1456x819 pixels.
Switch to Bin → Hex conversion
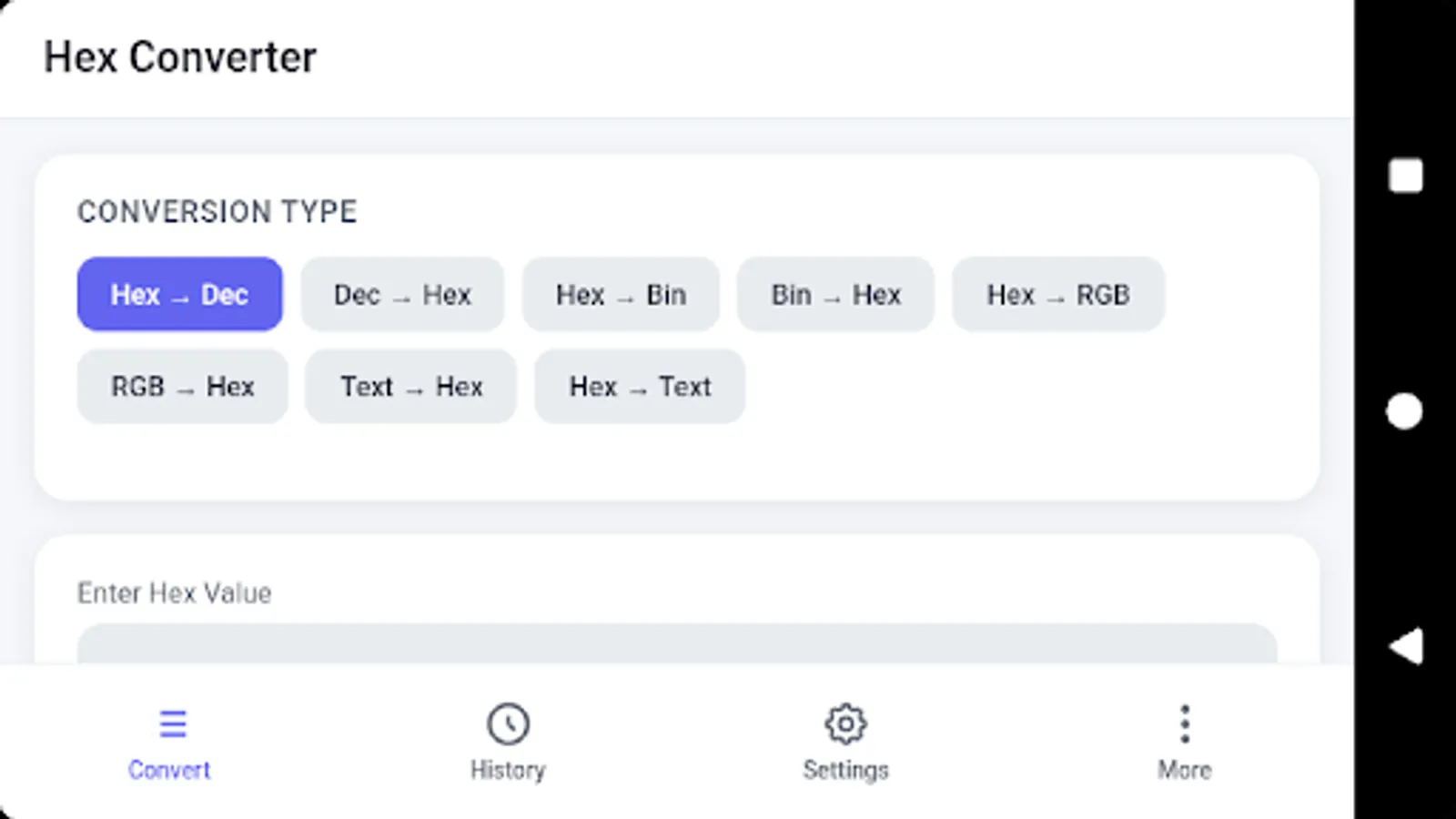[x=835, y=294]
